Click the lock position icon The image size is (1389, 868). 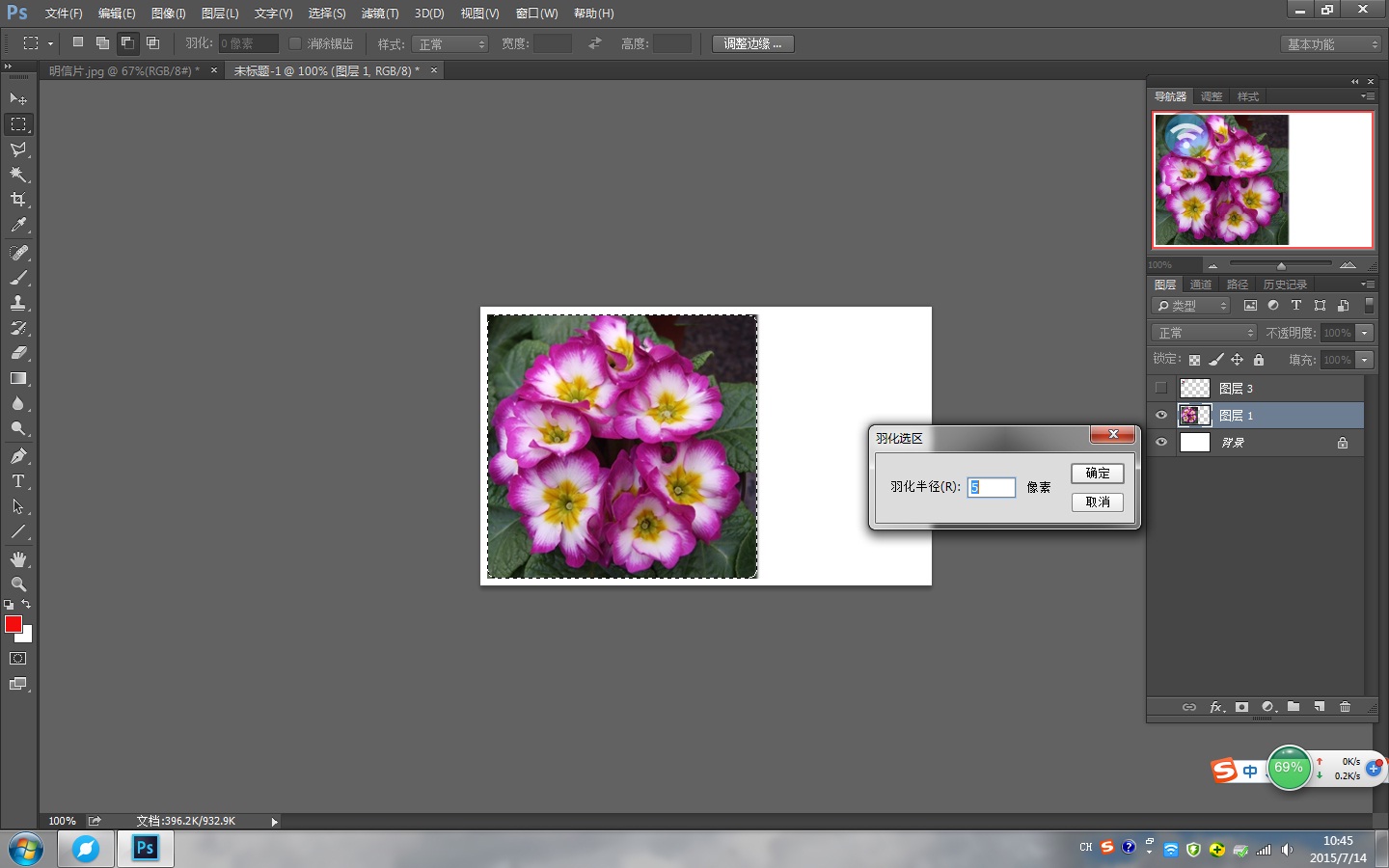1237,360
